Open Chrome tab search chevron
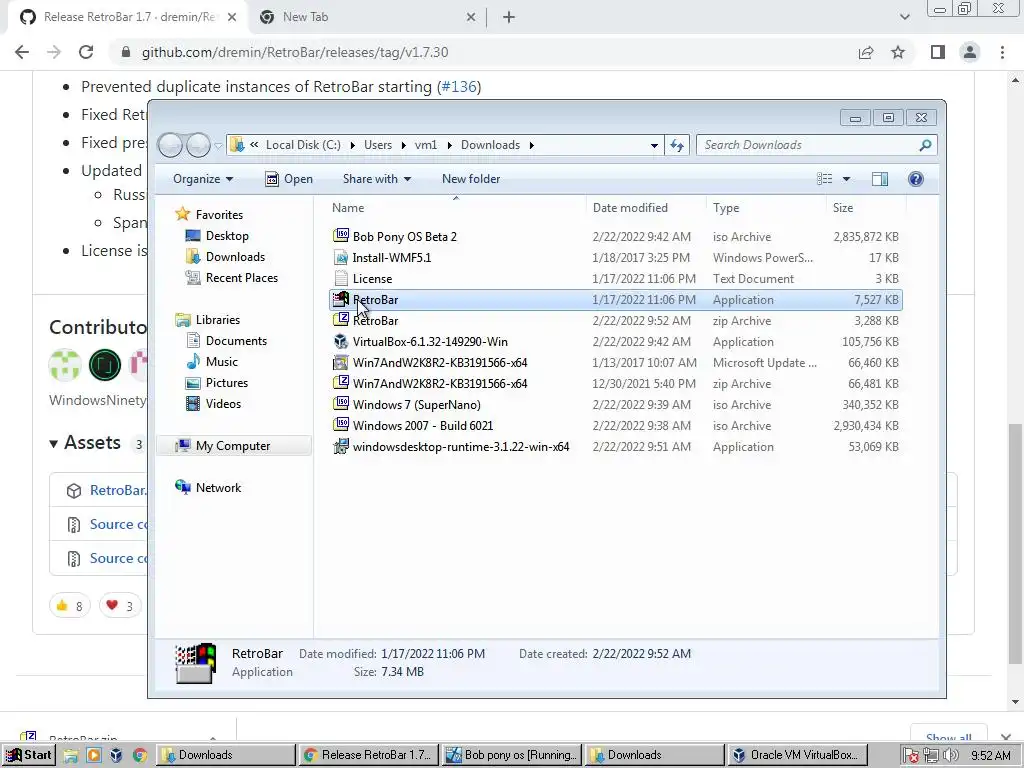1024x768 pixels. click(904, 17)
